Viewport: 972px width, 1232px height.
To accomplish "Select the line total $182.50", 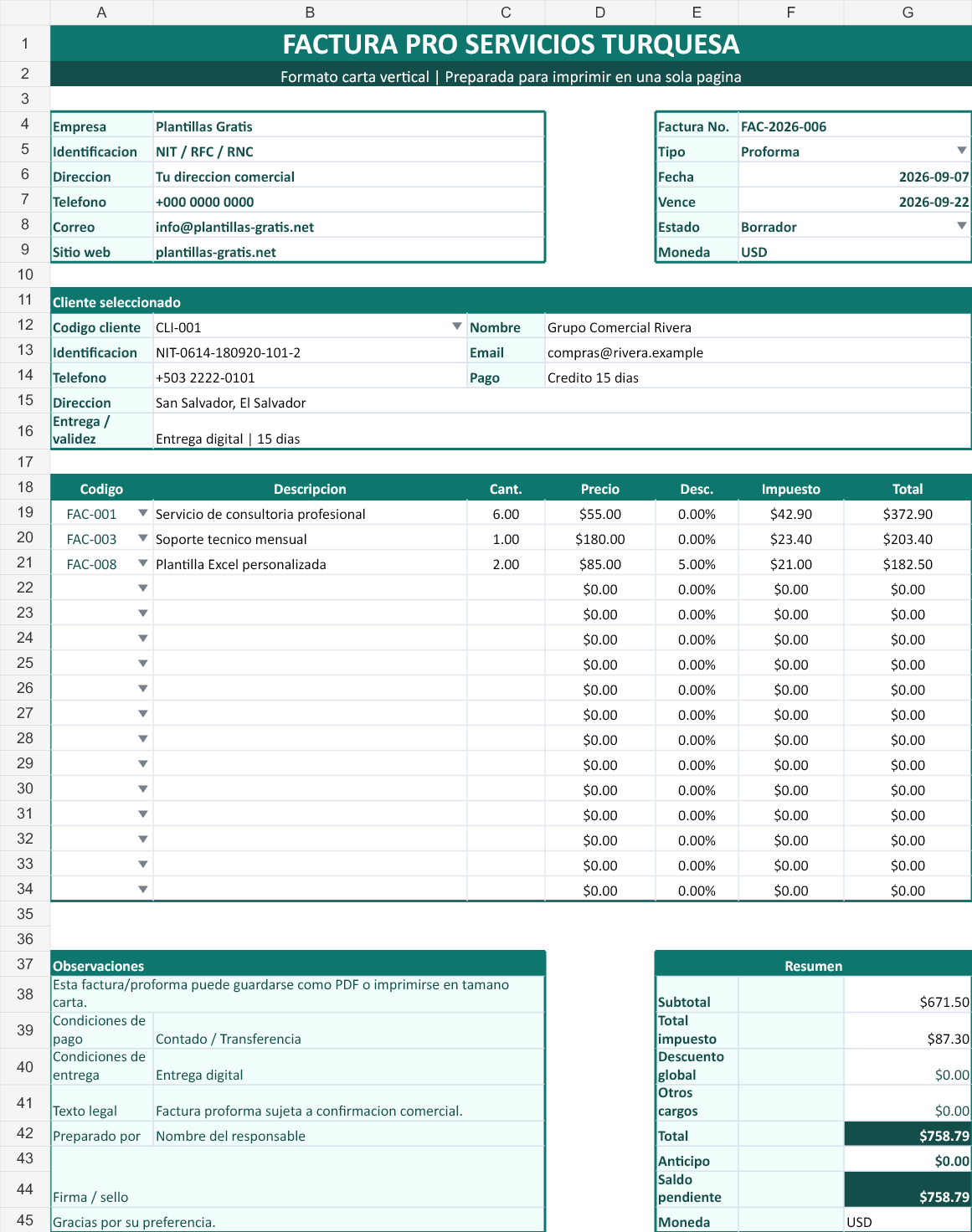I will 908,564.
